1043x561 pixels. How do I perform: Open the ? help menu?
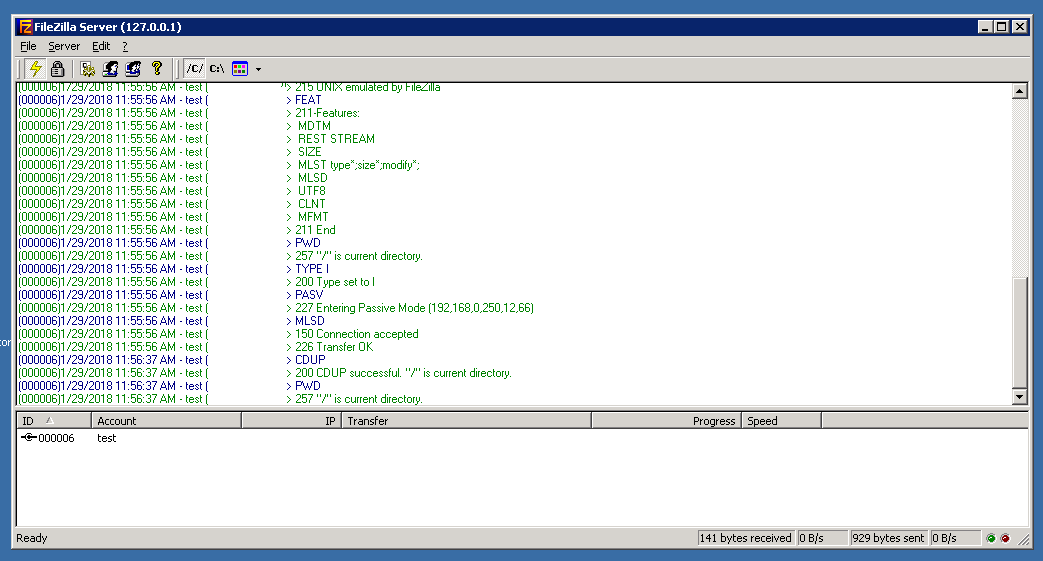pos(124,46)
